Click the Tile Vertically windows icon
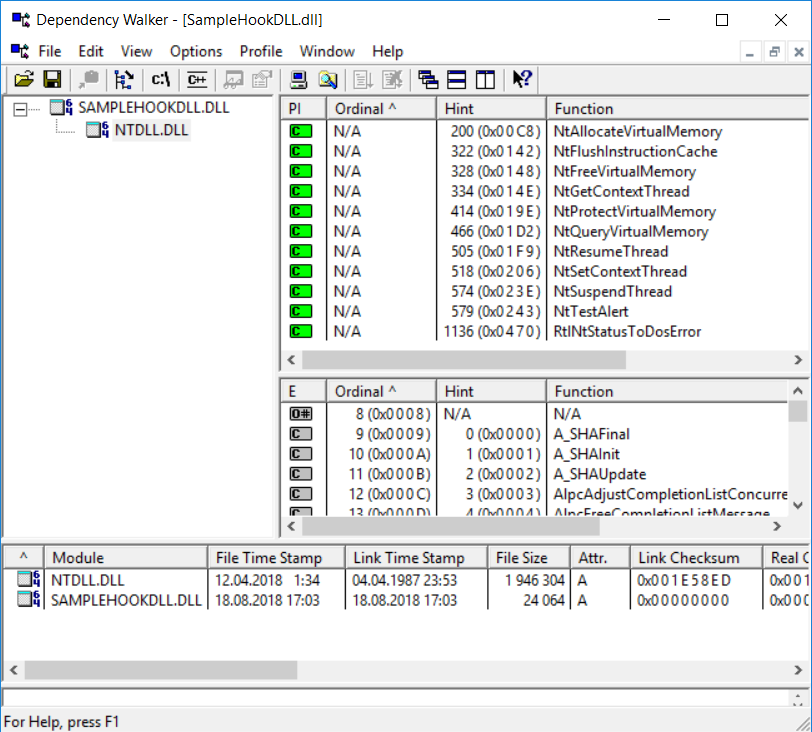 485,79
